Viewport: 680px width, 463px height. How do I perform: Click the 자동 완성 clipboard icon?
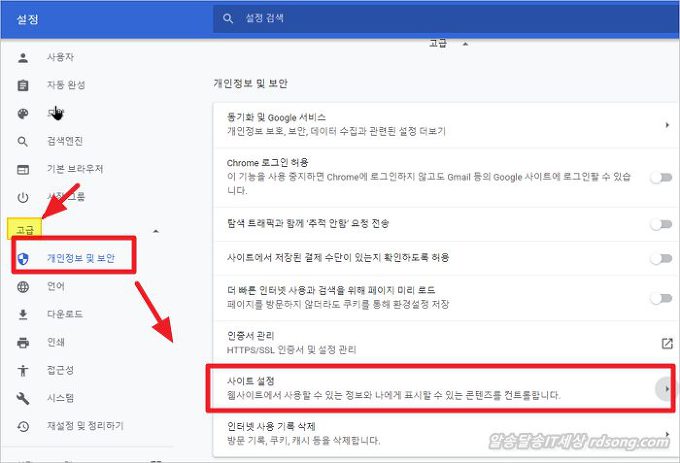tap(23, 85)
